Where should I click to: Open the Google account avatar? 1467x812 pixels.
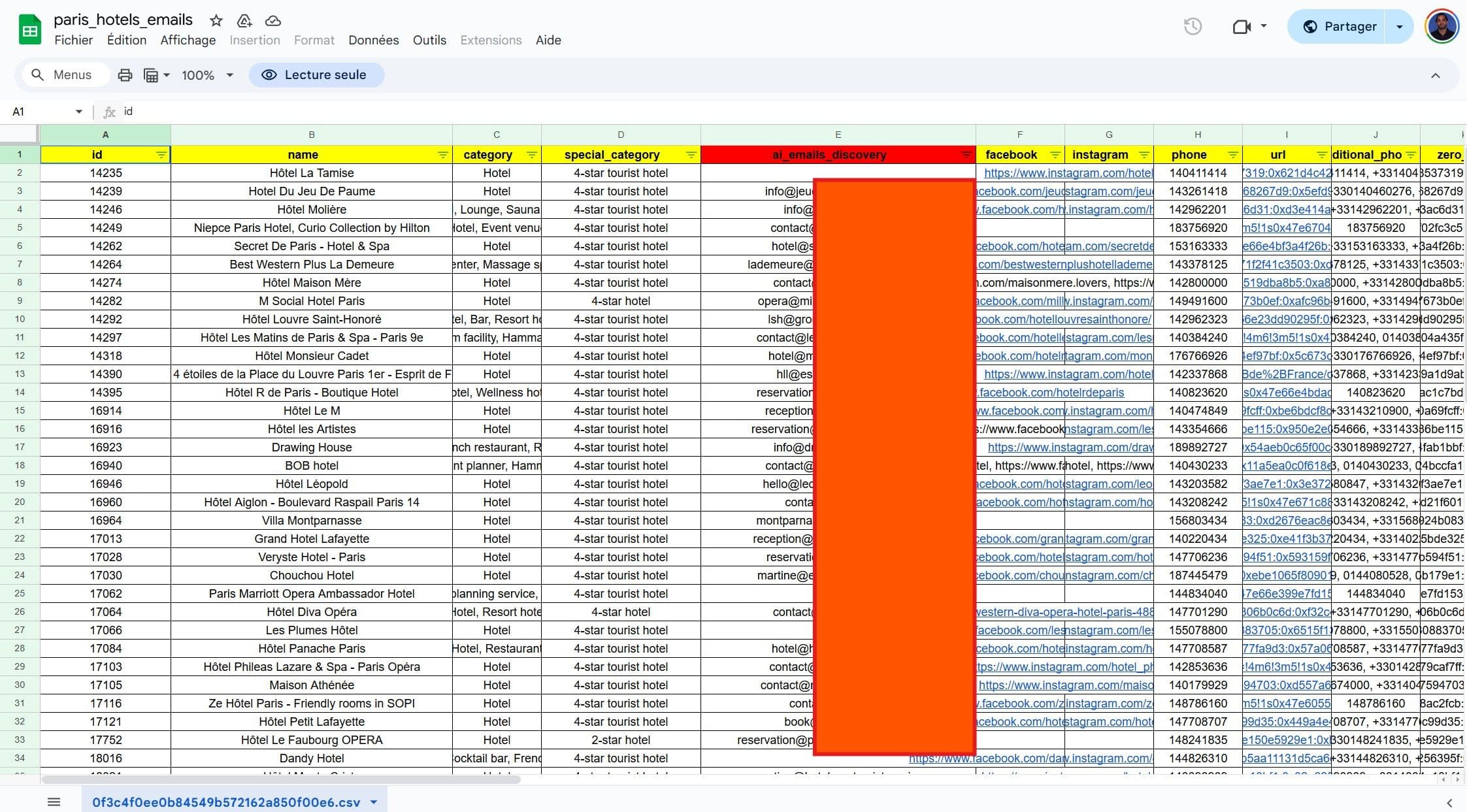point(1442,26)
